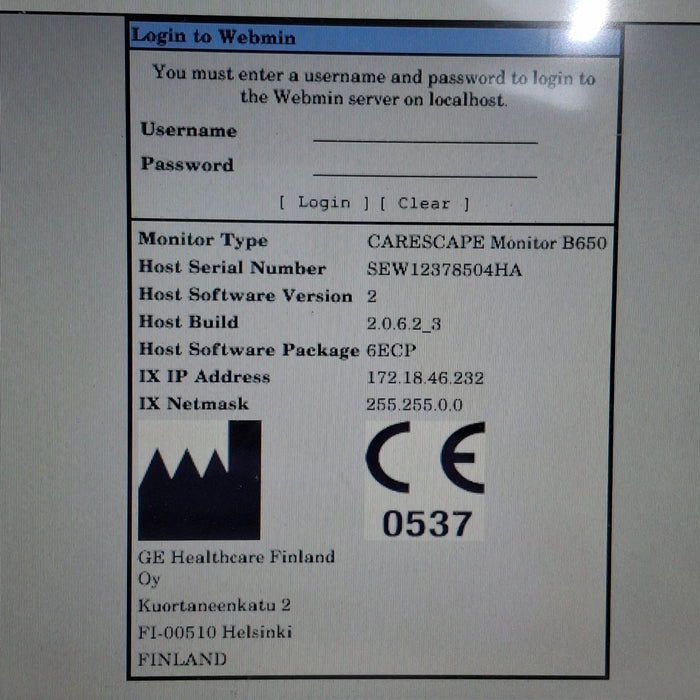The width and height of the screenshot is (700, 700).
Task: Click the Login button
Action: [x=324, y=203]
